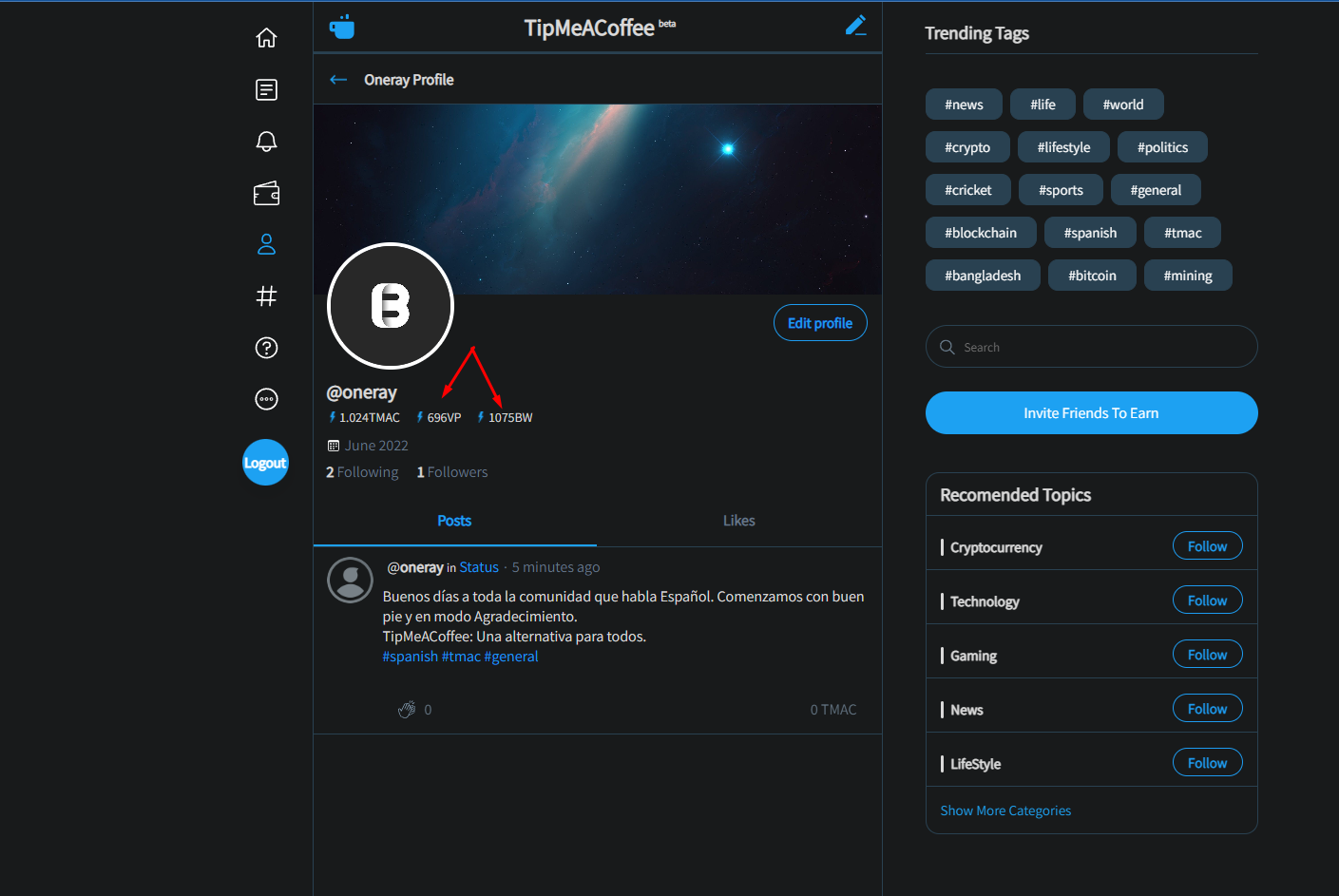The image size is (1339, 896).
Task: Click the Cryptocurrency topic name
Action: pyautogui.click(x=996, y=547)
